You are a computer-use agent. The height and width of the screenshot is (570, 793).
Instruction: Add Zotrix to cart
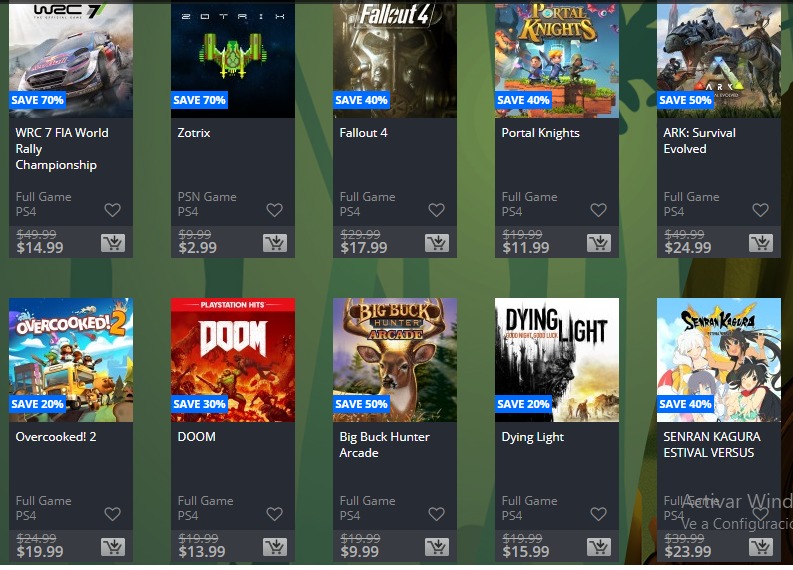pyautogui.click(x=275, y=243)
